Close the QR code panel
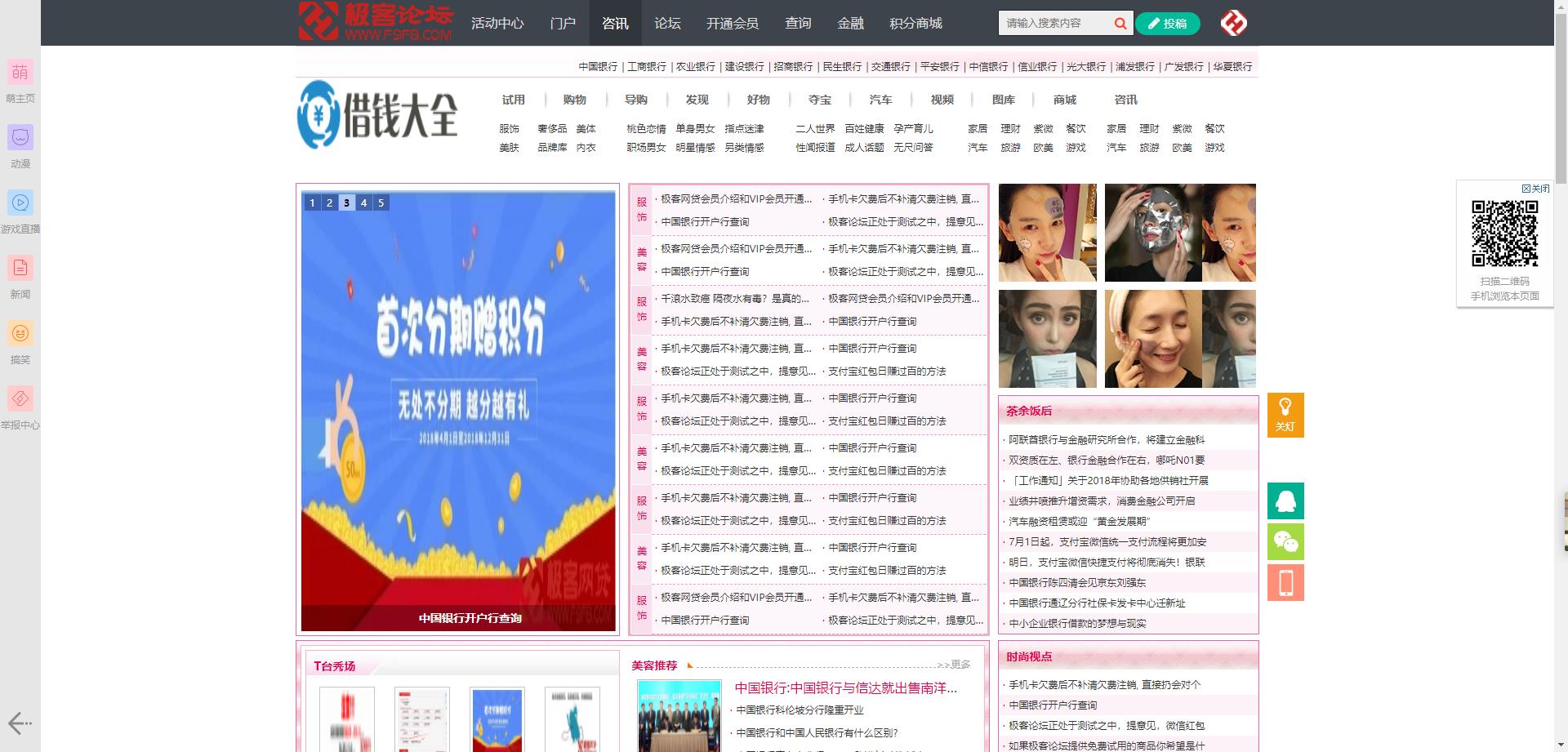 coord(1535,189)
